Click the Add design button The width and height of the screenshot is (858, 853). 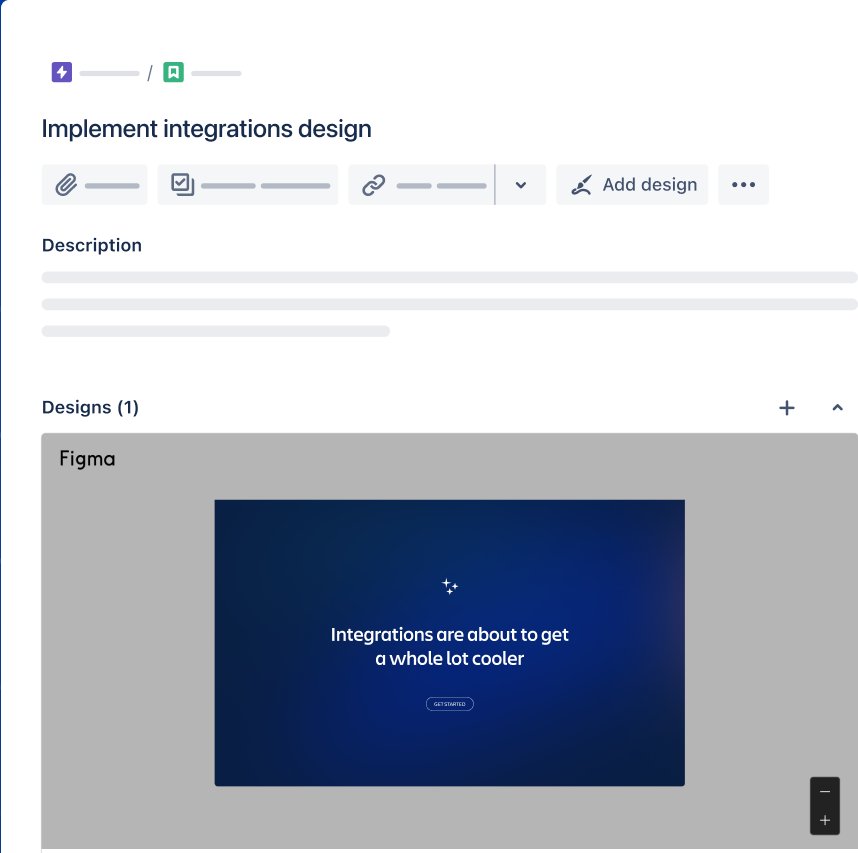click(632, 185)
